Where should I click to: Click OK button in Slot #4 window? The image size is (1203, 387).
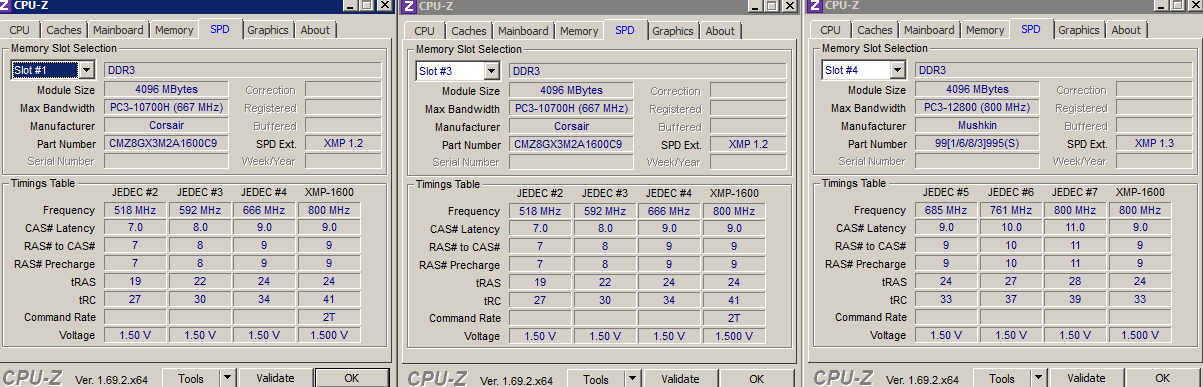(x=1162, y=378)
